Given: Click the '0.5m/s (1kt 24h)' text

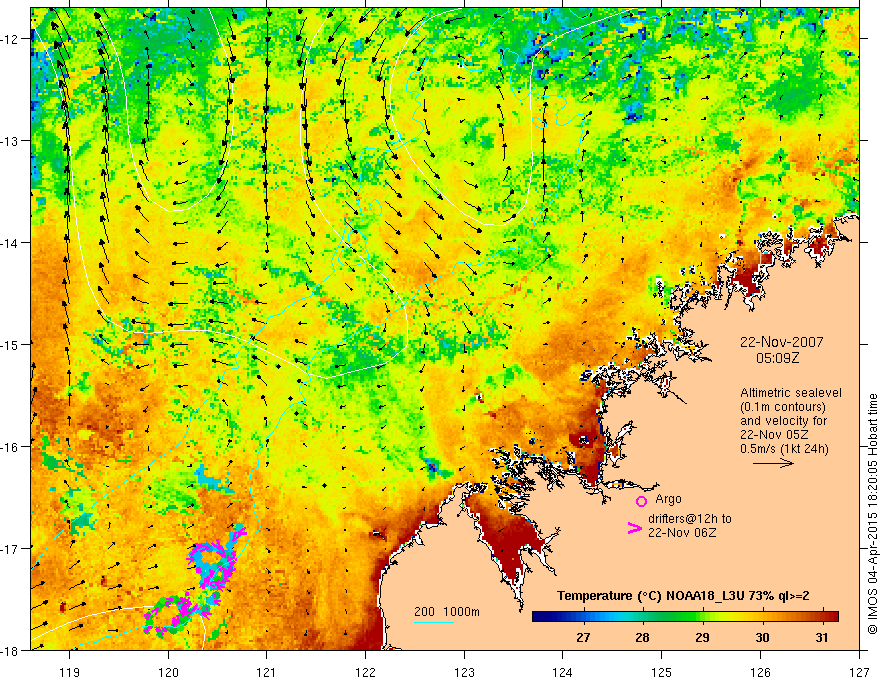Looking at the screenshot, I should (x=784, y=449).
